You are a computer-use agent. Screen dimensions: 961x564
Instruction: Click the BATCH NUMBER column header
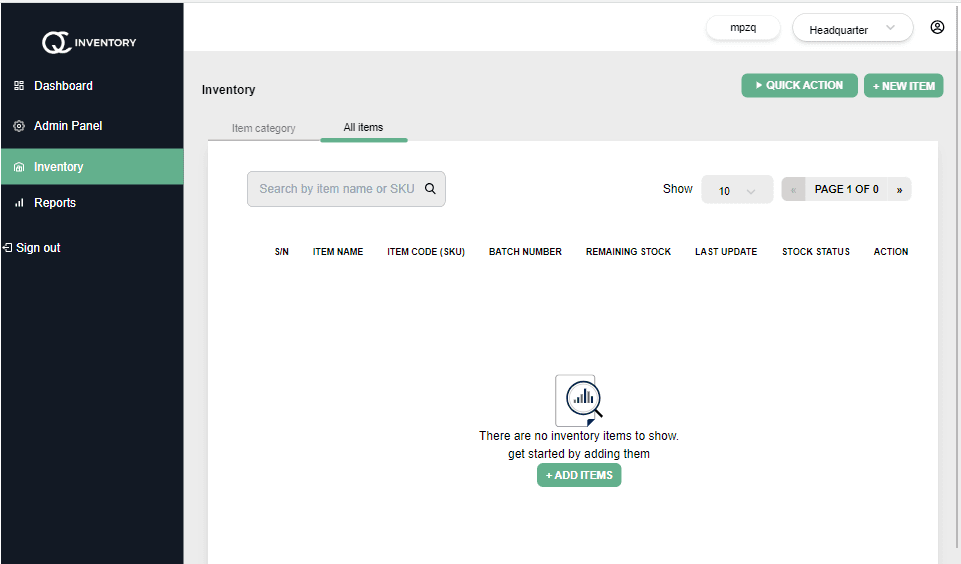coord(525,251)
